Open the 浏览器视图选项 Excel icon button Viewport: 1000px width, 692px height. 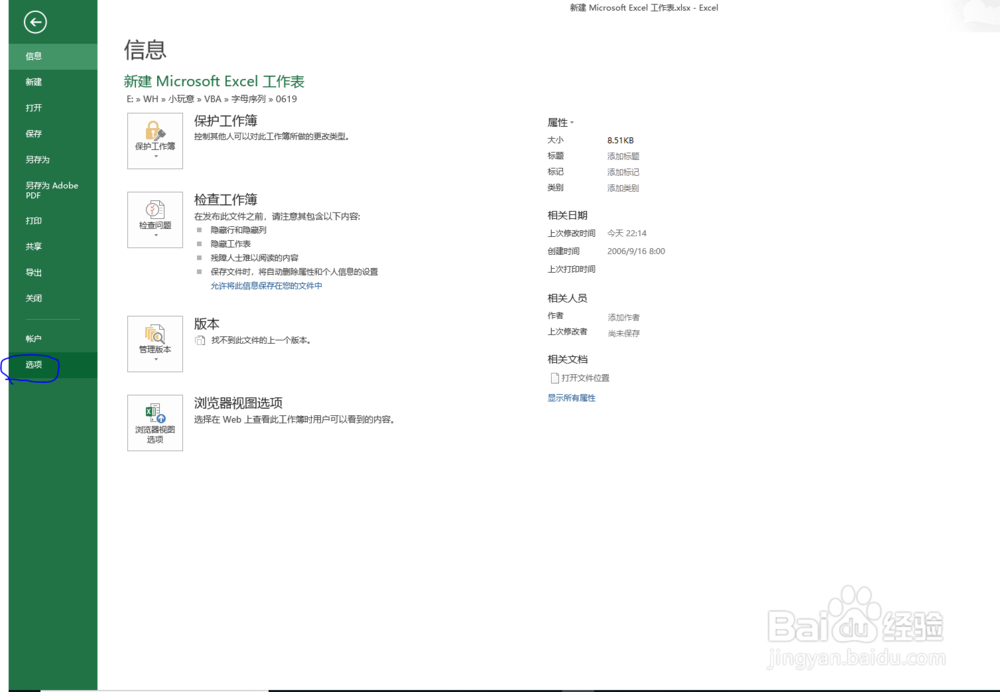point(155,423)
